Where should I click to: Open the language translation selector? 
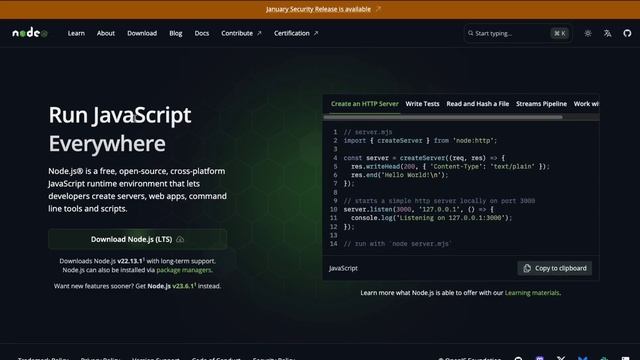click(x=607, y=33)
